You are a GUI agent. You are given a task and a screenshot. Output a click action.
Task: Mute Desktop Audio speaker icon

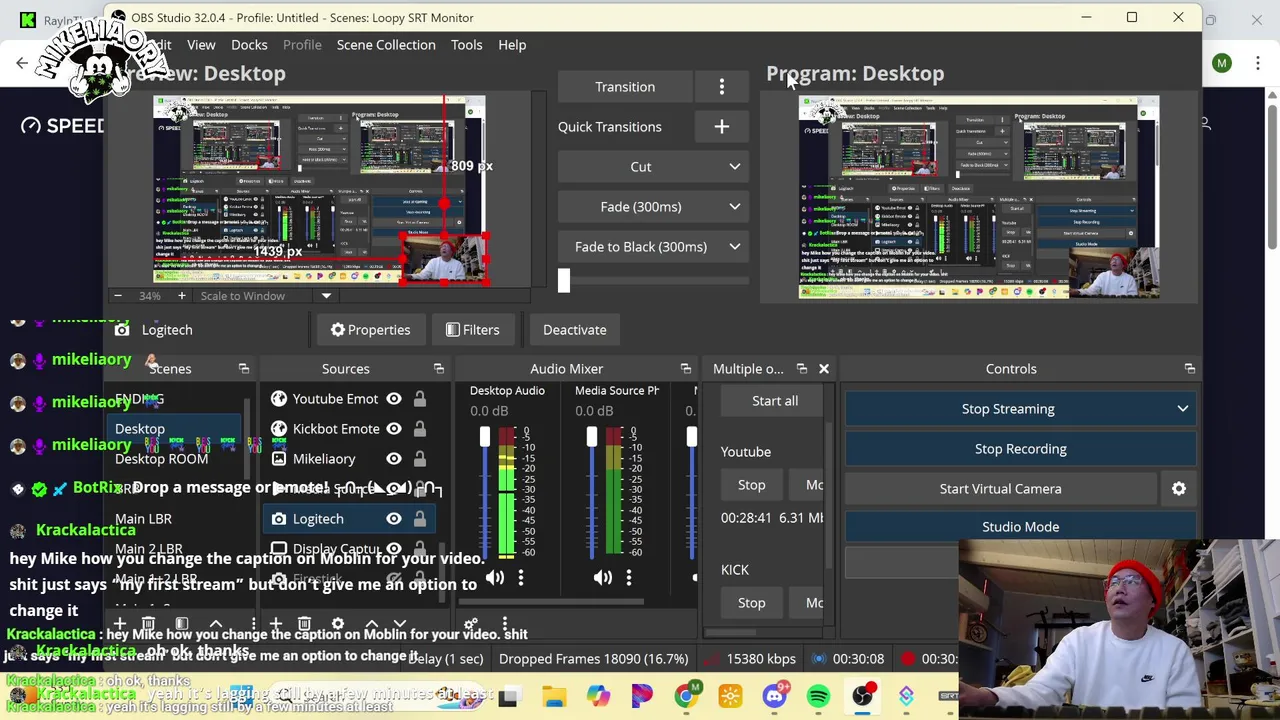(x=494, y=577)
